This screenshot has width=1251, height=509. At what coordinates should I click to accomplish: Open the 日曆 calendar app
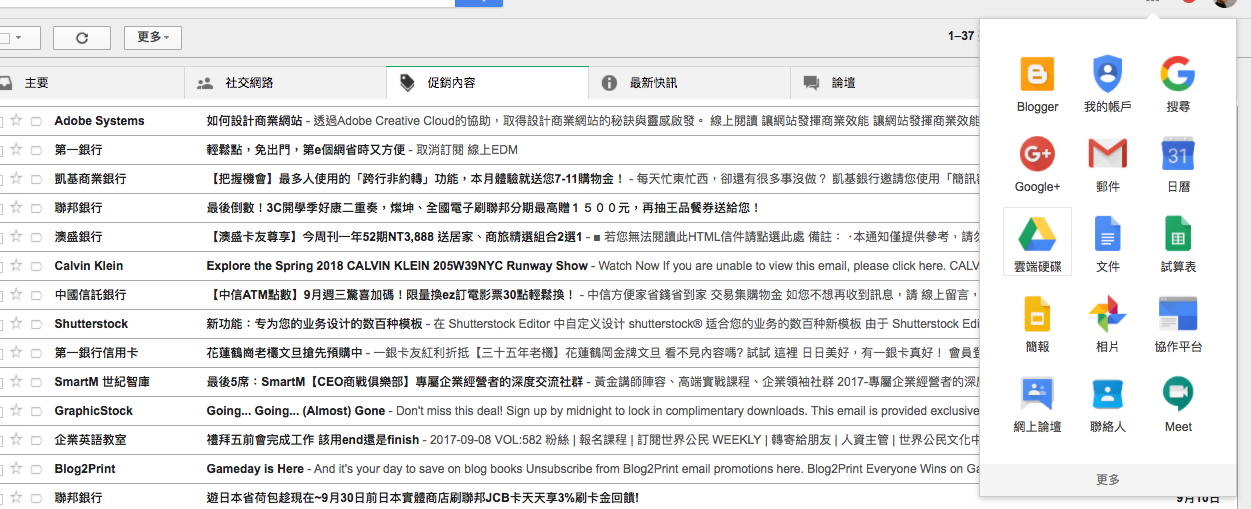pyautogui.click(x=1178, y=163)
